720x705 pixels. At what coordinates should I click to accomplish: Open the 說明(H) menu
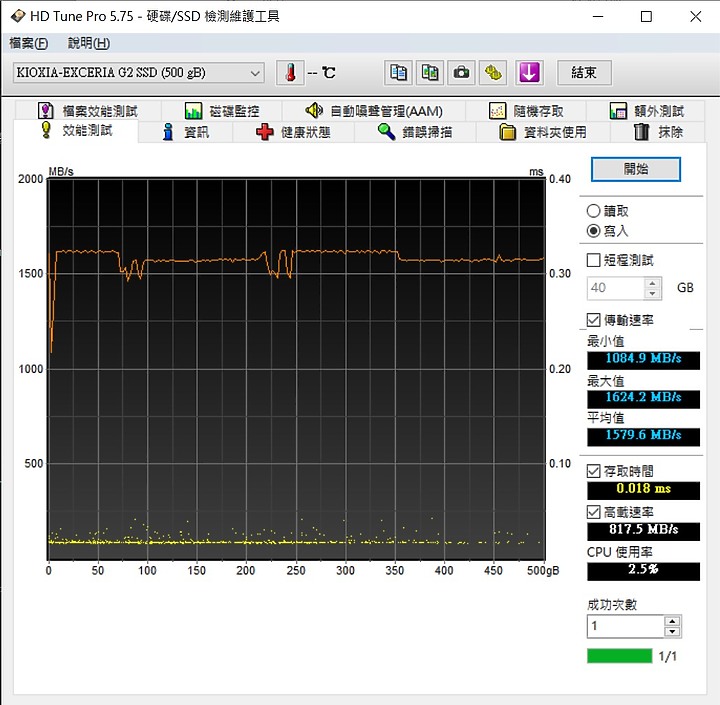pyautogui.click(x=89, y=43)
